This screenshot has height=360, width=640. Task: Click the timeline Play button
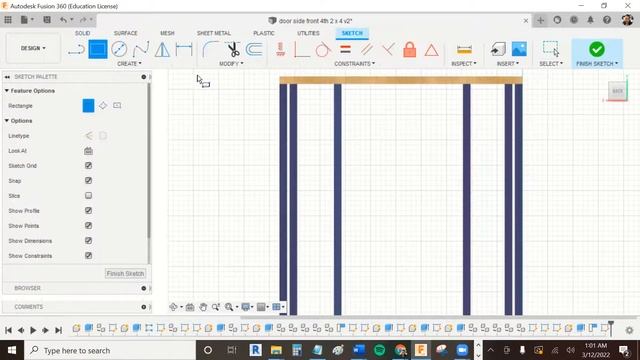pos(33,330)
